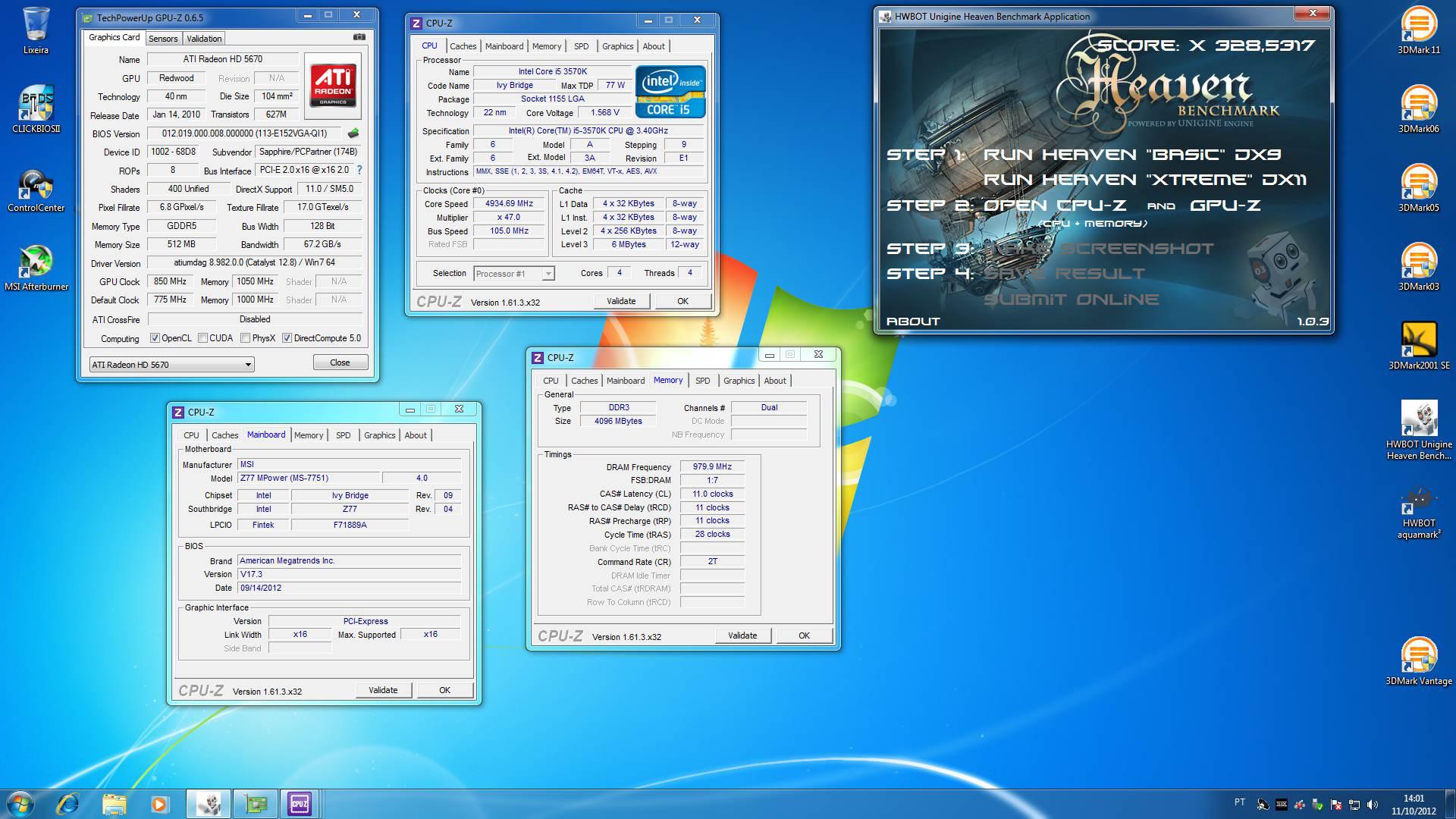The height and width of the screenshot is (819, 1456).
Task: Click GPU-Z Driver Version field
Action: pos(254,263)
